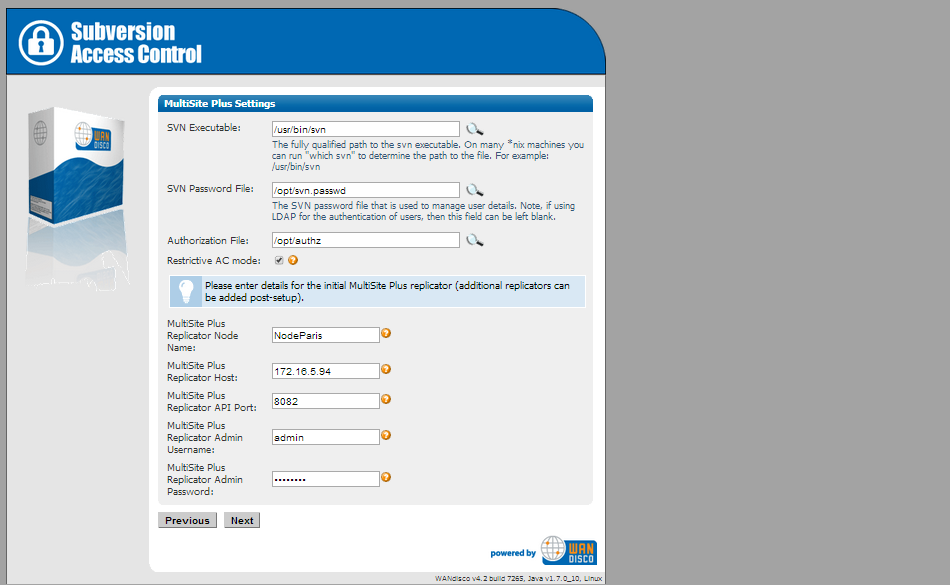
Task: Show help for Replicator Admin Password
Action: point(386,477)
